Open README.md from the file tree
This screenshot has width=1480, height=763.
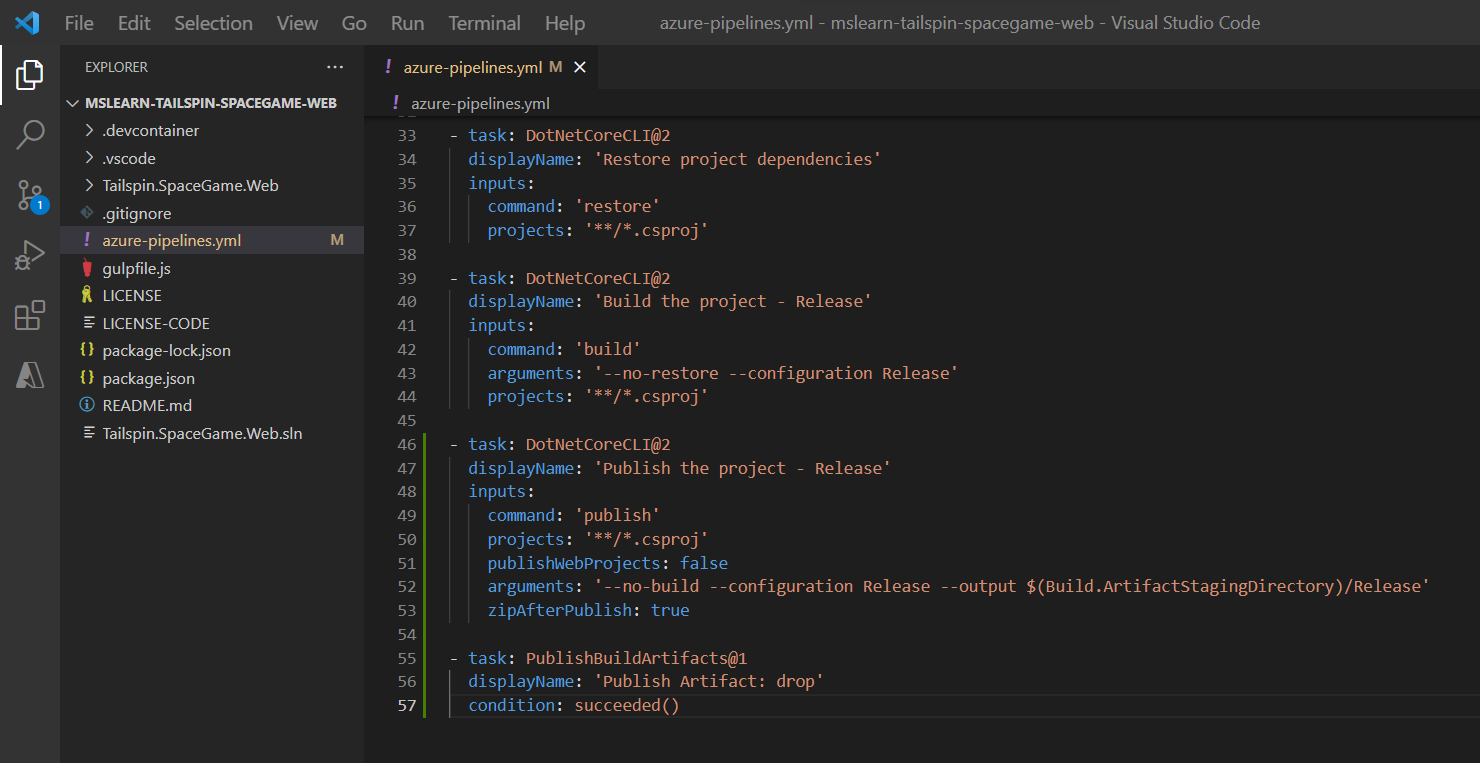point(147,406)
